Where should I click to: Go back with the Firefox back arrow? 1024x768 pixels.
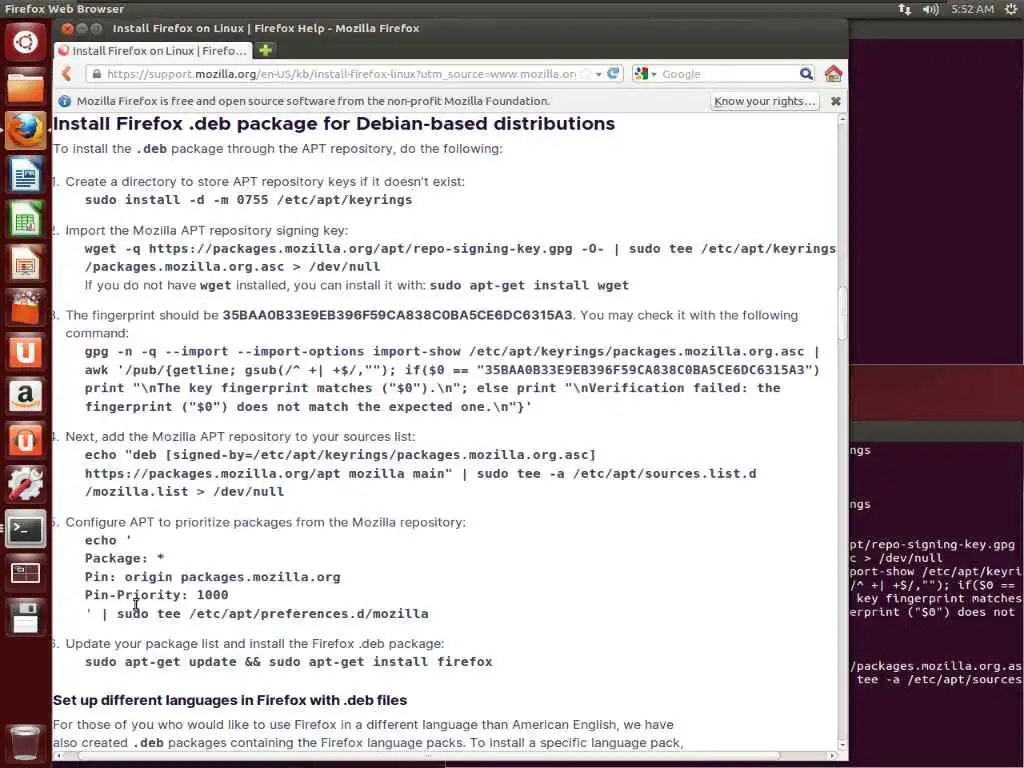[67, 74]
